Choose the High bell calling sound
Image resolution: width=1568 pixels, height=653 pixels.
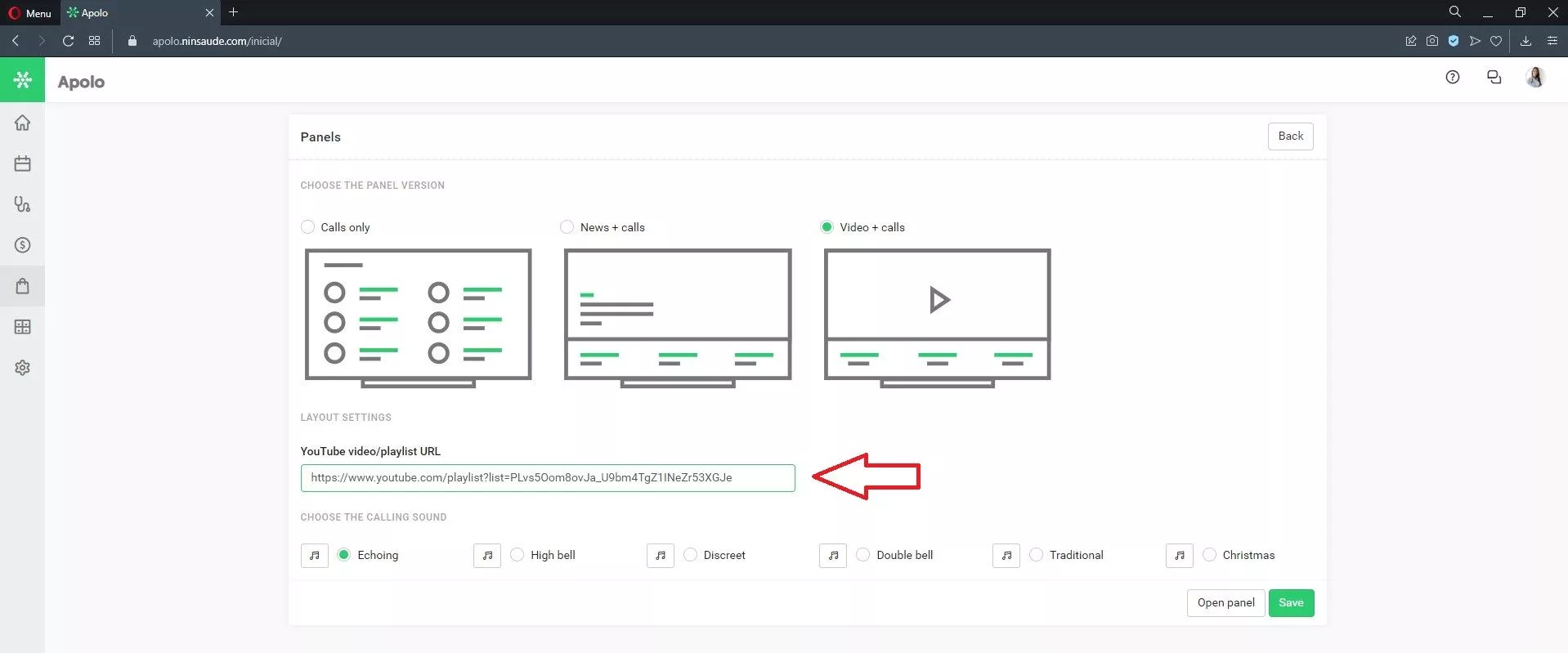517,555
